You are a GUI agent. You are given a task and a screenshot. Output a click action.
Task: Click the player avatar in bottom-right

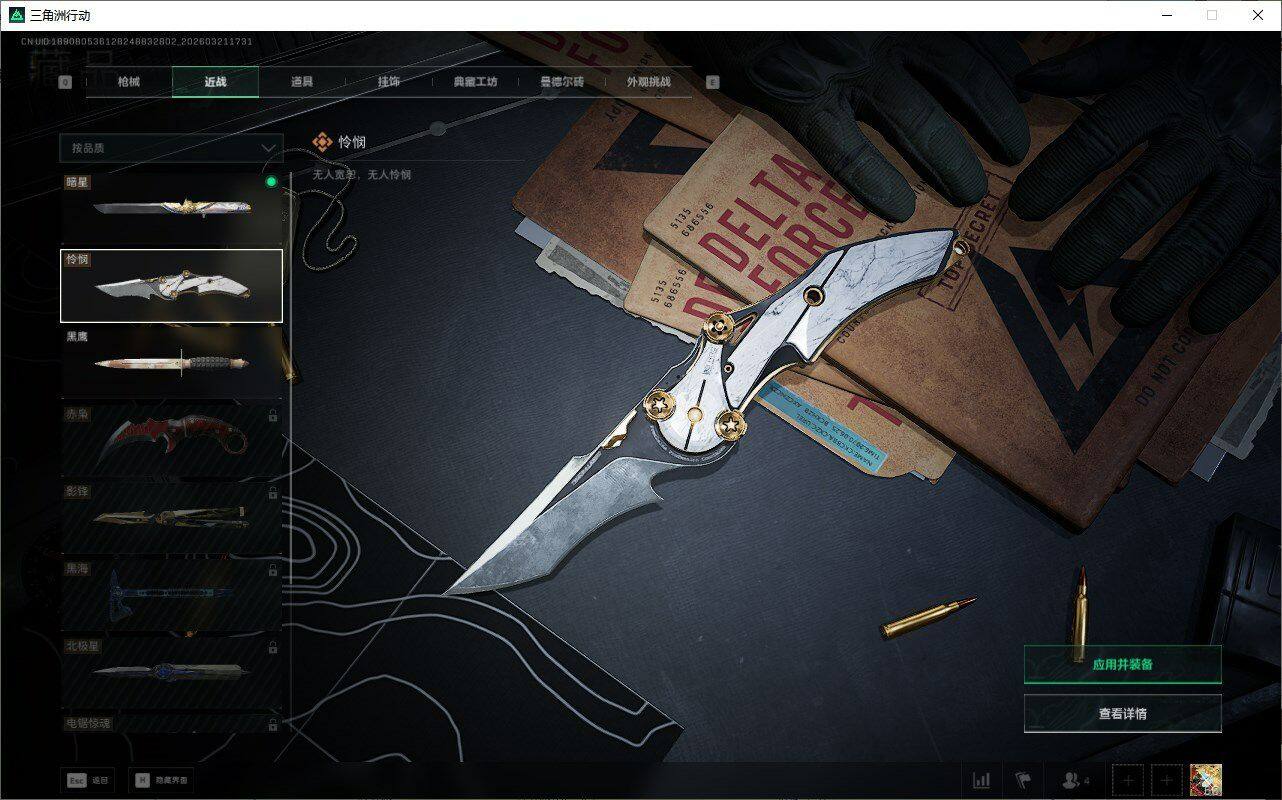pos(1205,780)
